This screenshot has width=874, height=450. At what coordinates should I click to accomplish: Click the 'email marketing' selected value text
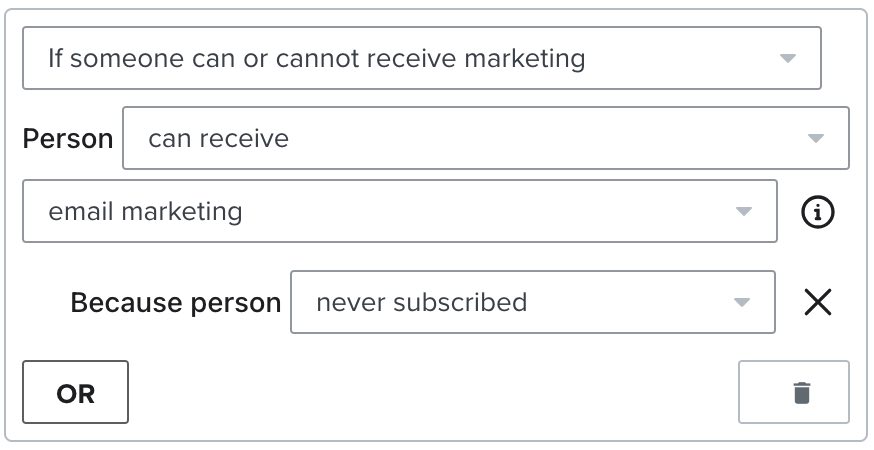145,211
